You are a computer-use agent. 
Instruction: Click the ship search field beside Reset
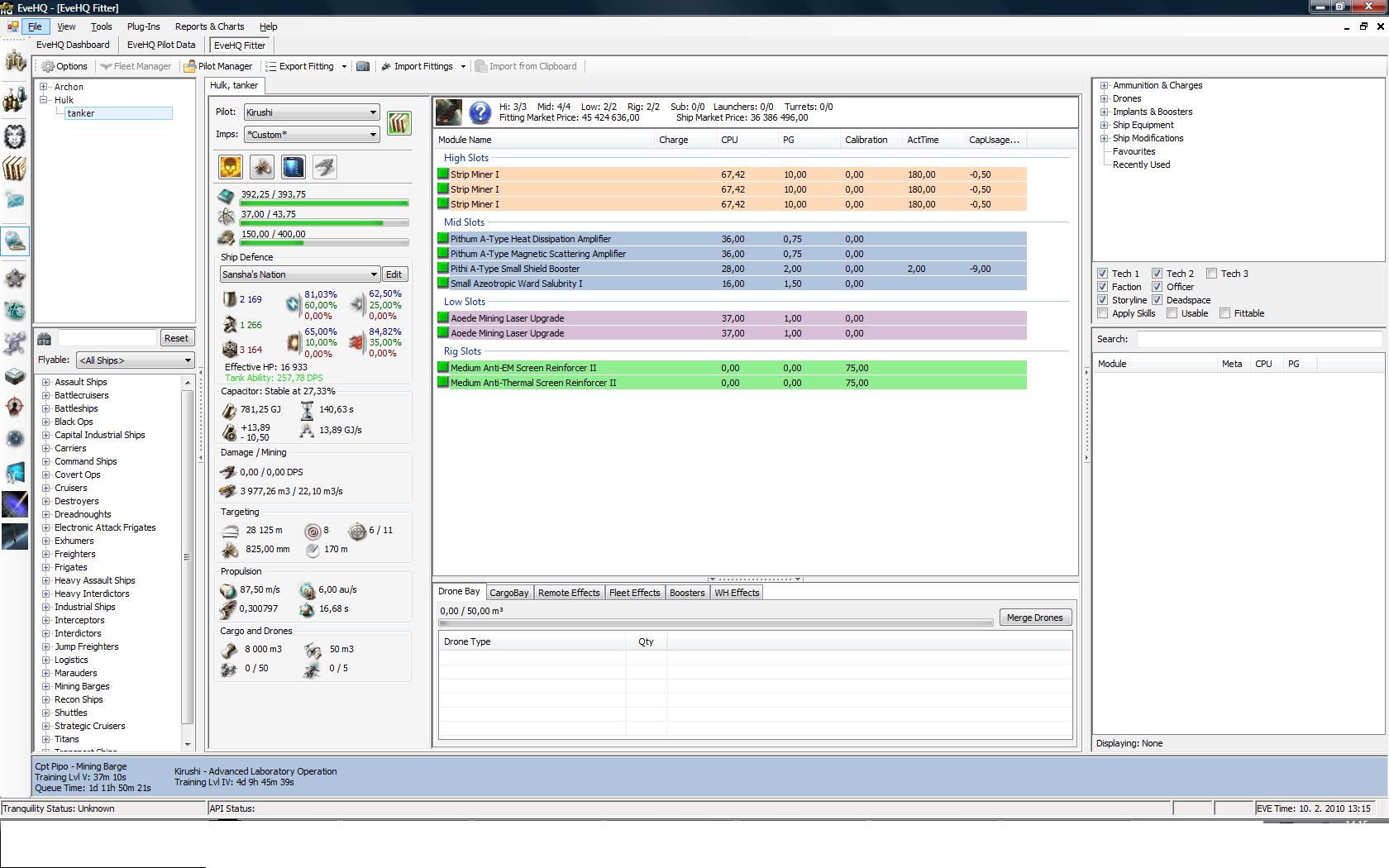107,338
